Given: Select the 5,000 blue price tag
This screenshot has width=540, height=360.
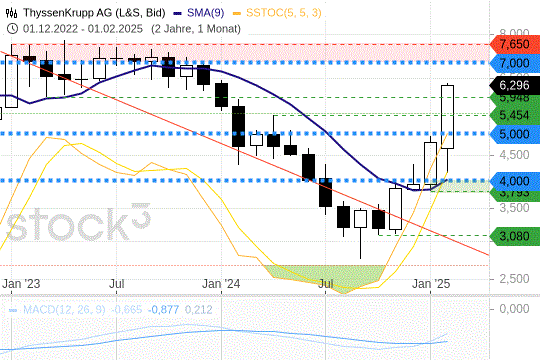Looking at the screenshot, I should [x=515, y=134].
